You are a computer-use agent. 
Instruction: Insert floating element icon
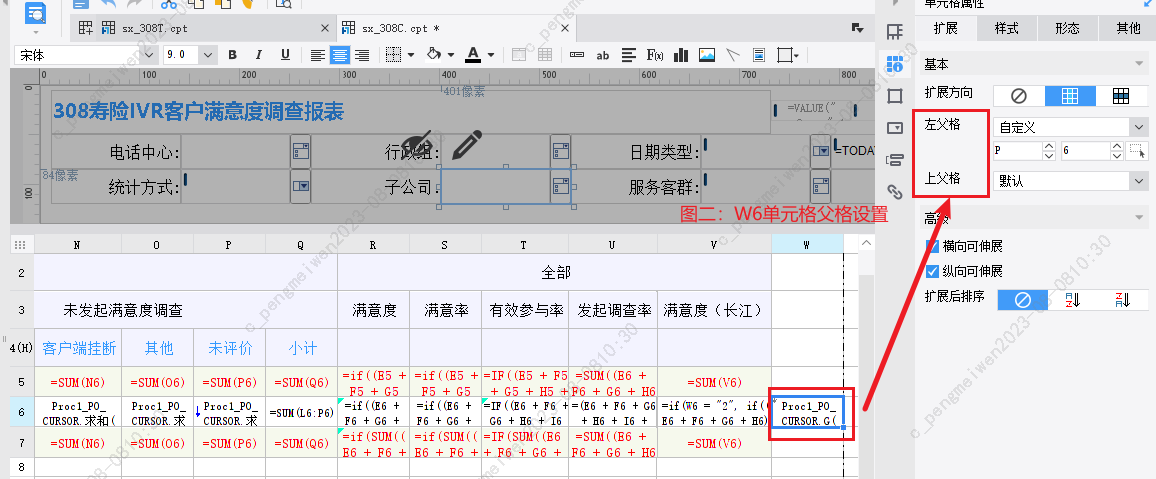787,55
